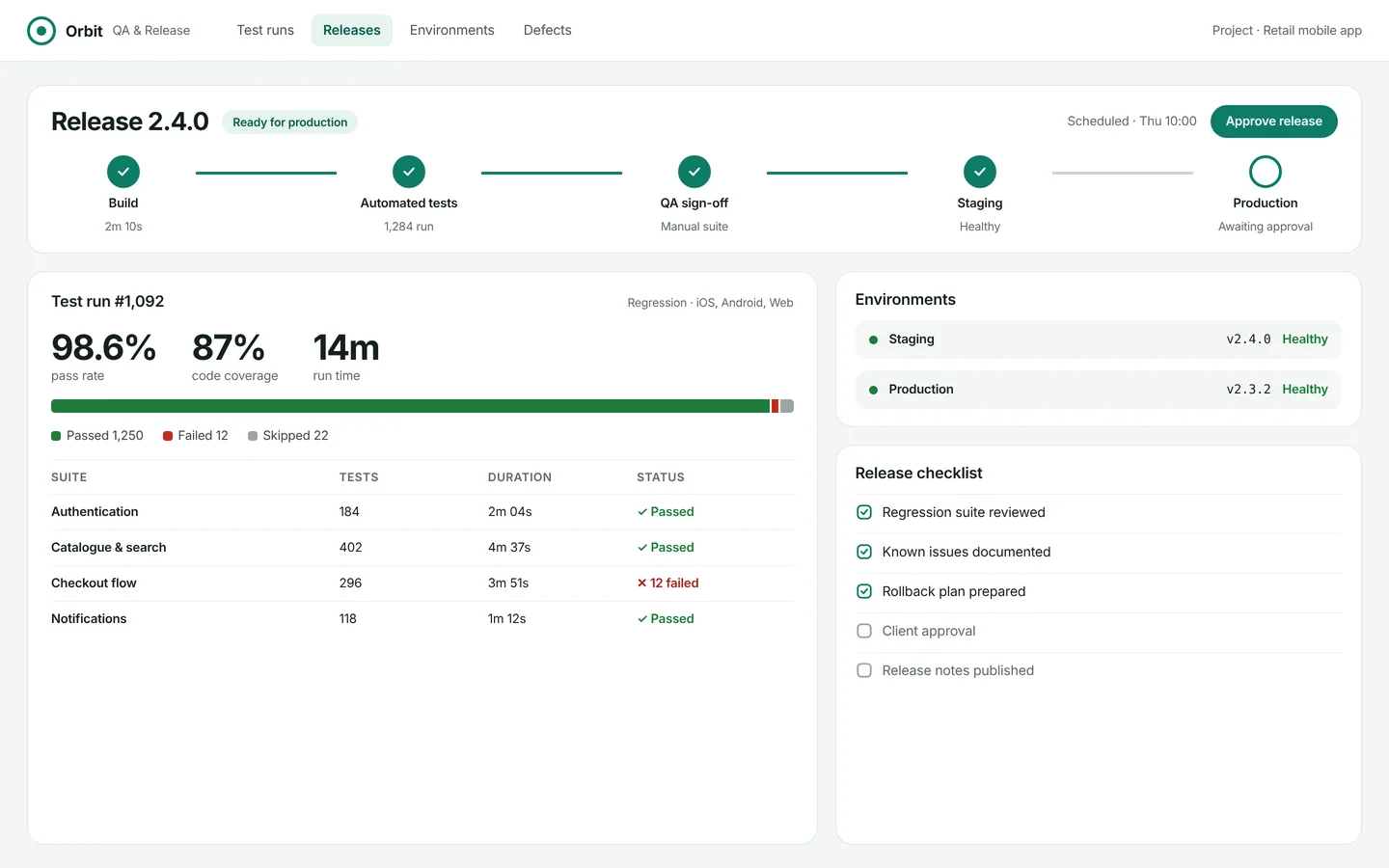
Task: Click the Authentication suite name
Action: [95, 512]
